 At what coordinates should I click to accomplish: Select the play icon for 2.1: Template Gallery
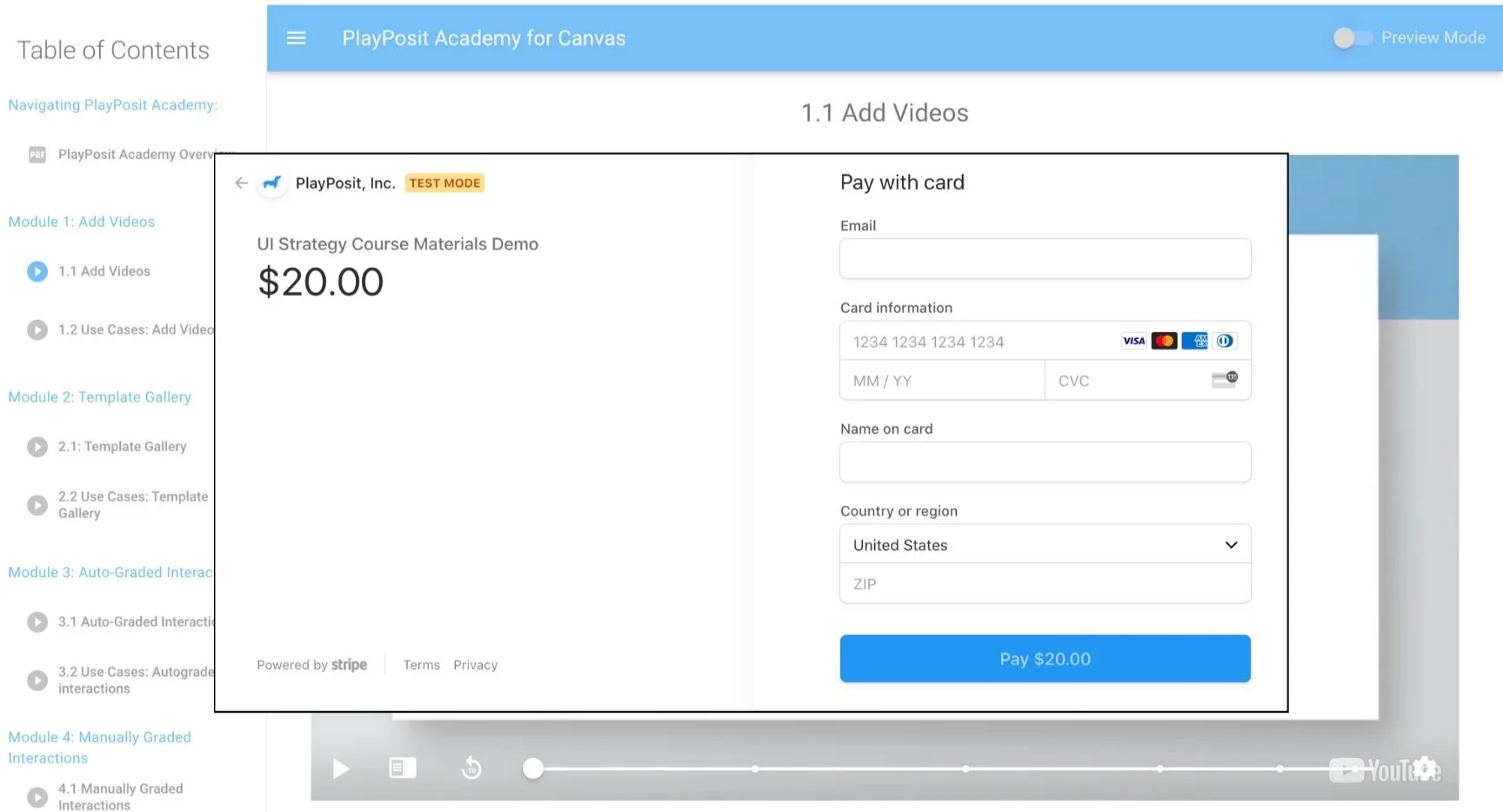pos(37,446)
